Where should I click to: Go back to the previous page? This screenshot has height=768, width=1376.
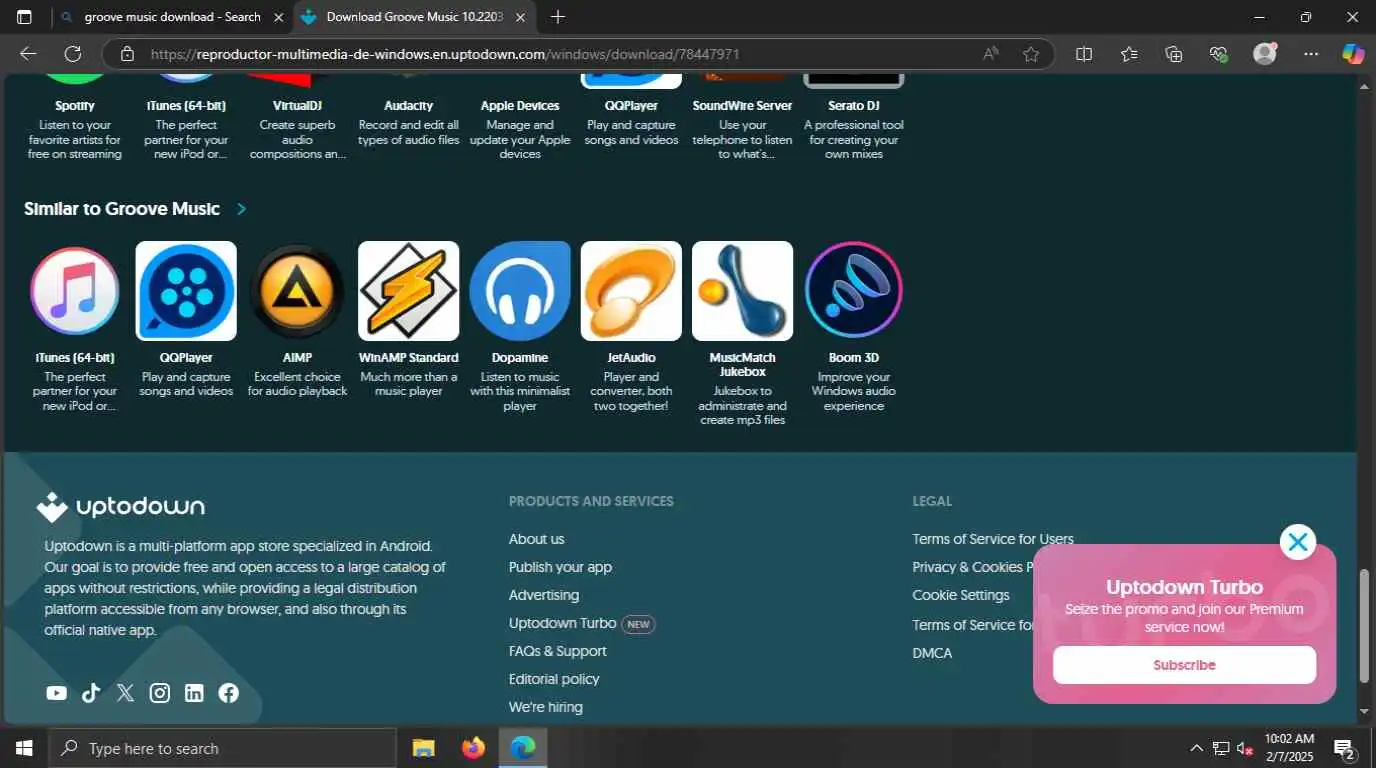pyautogui.click(x=28, y=54)
